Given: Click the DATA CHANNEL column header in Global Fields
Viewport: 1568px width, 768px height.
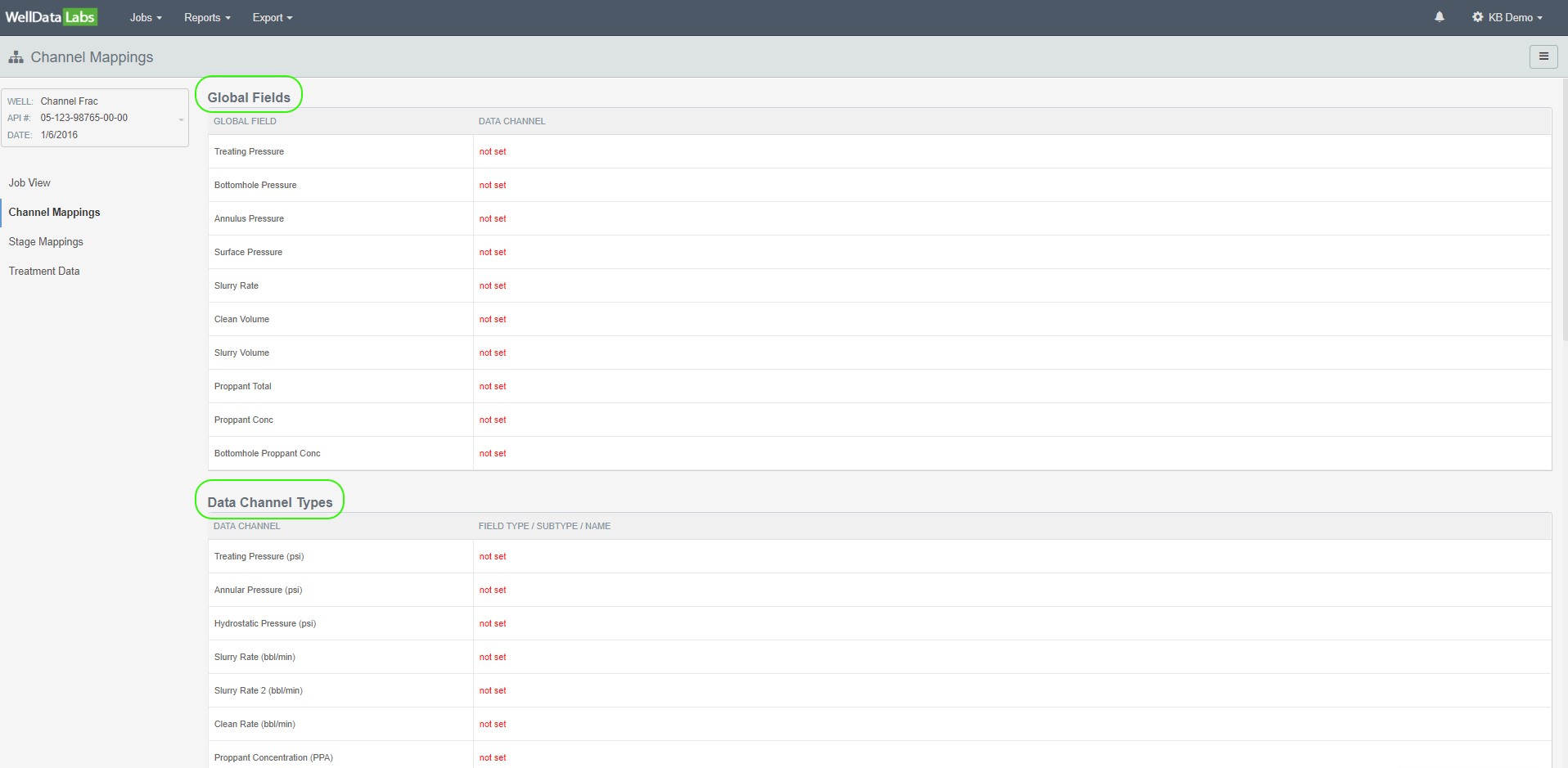Looking at the screenshot, I should (x=511, y=121).
